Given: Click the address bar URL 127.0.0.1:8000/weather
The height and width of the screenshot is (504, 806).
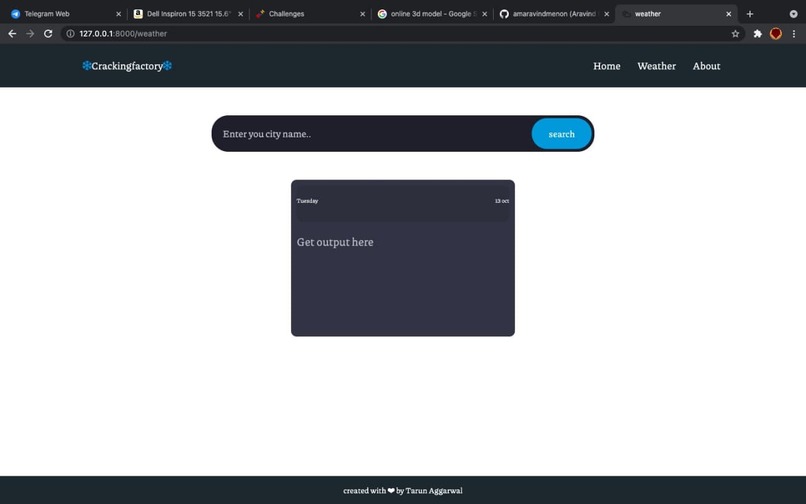Looking at the screenshot, I should point(123,33).
